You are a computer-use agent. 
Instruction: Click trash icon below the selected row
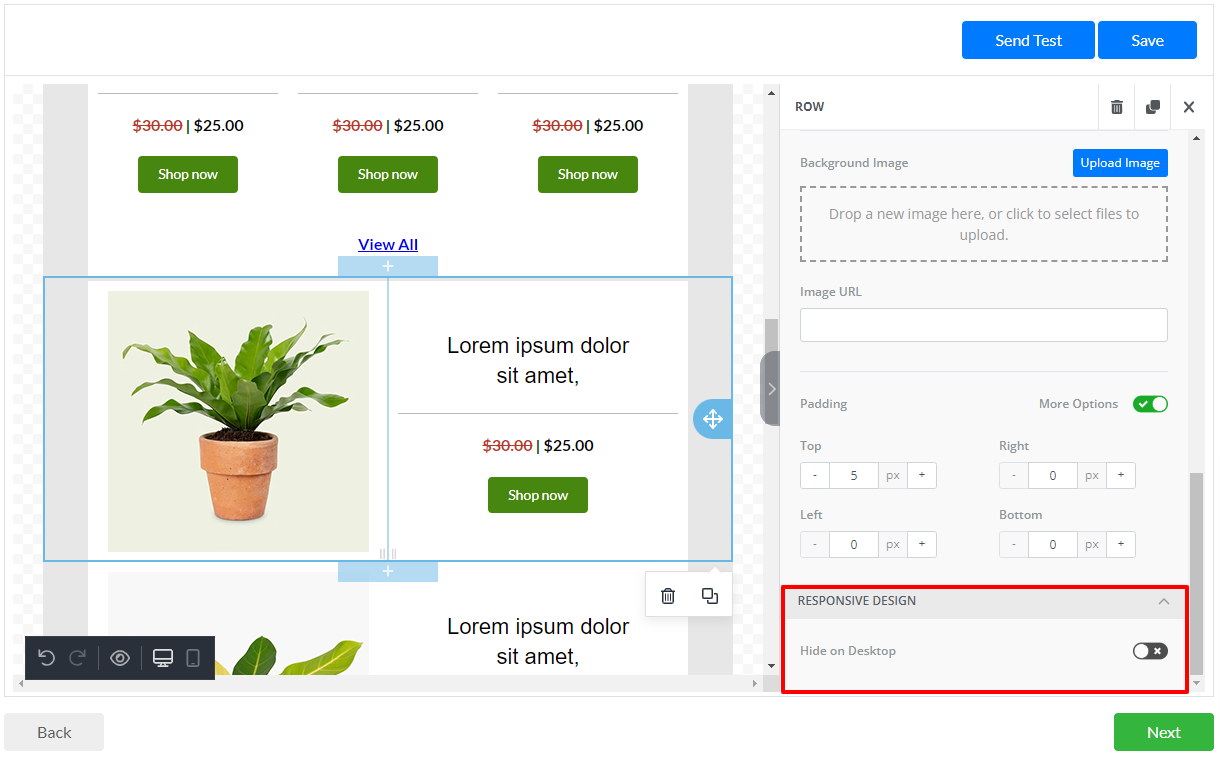pyautogui.click(x=668, y=596)
